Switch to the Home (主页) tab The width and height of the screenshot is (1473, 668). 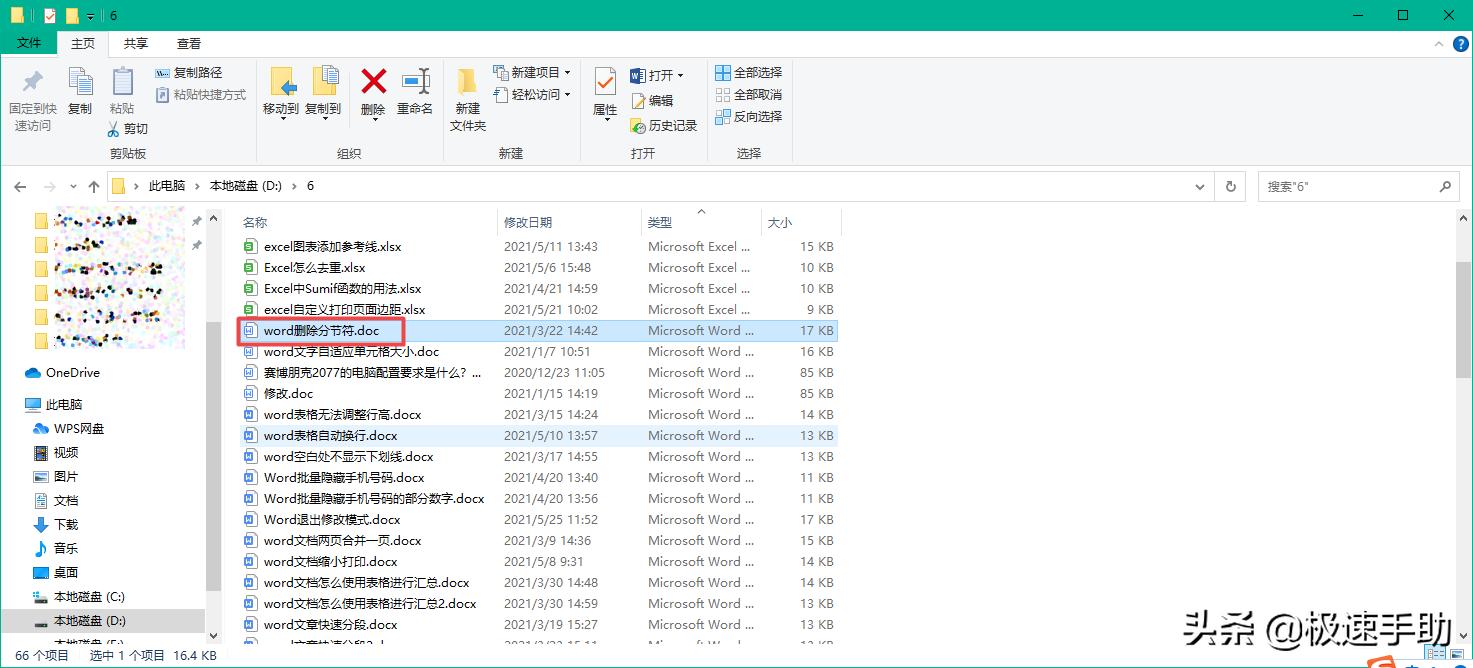click(83, 44)
